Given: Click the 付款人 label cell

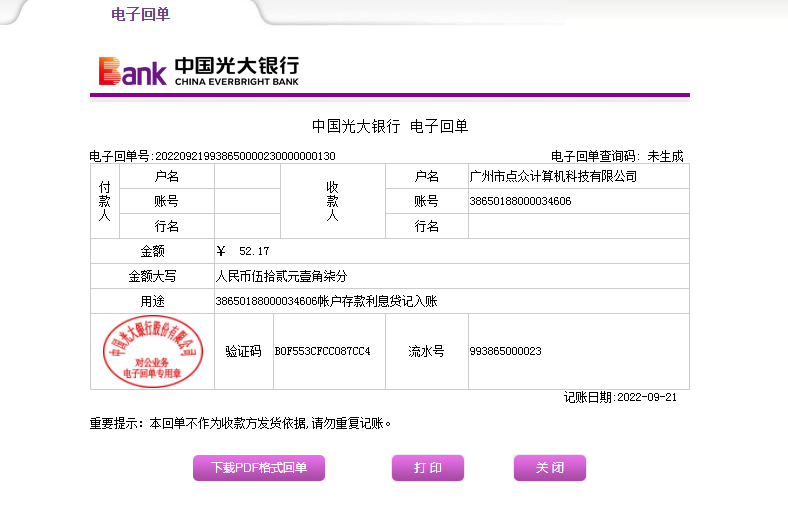Looking at the screenshot, I should [x=105, y=201].
